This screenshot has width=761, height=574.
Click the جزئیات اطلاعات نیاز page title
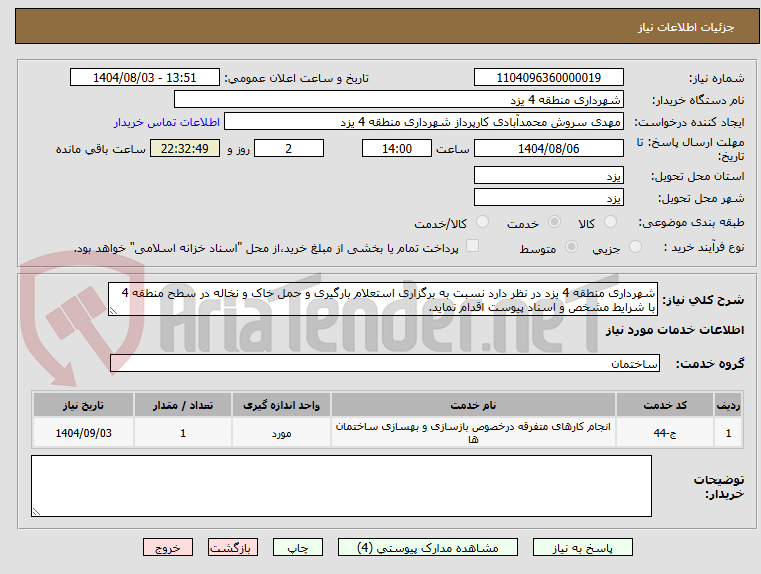[685, 27]
